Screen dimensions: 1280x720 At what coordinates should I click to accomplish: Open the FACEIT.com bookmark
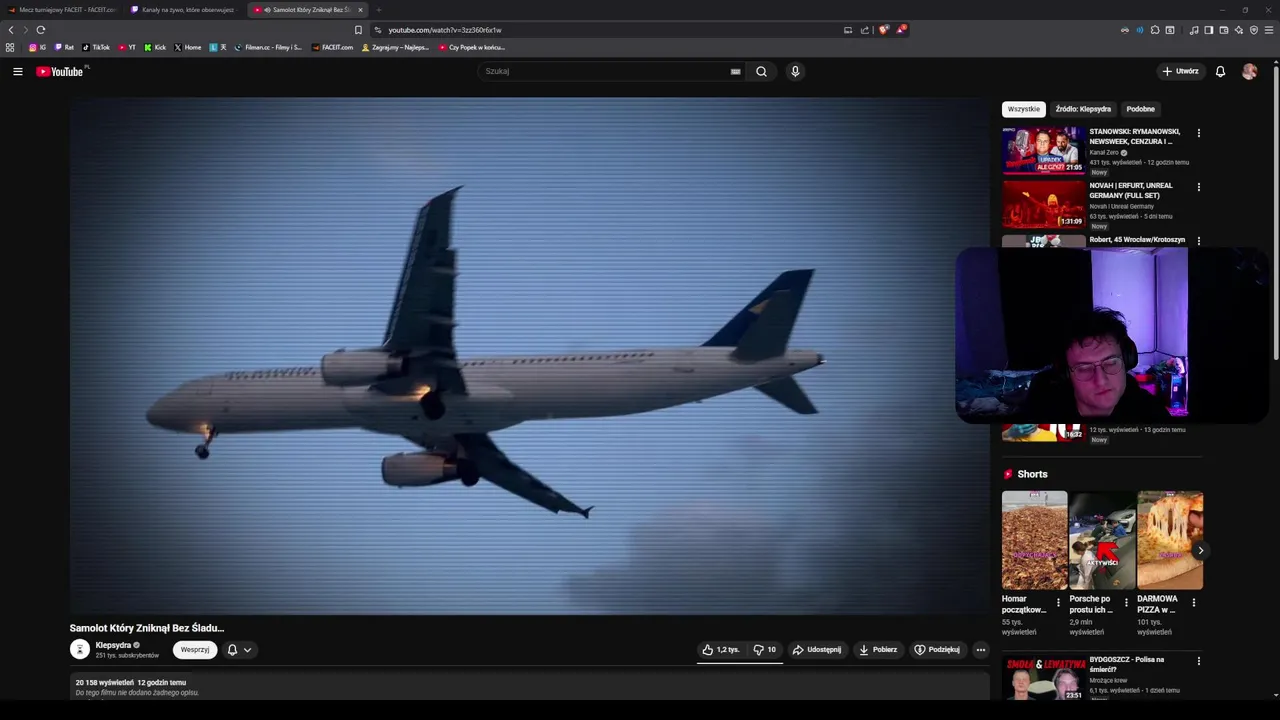tap(333, 47)
